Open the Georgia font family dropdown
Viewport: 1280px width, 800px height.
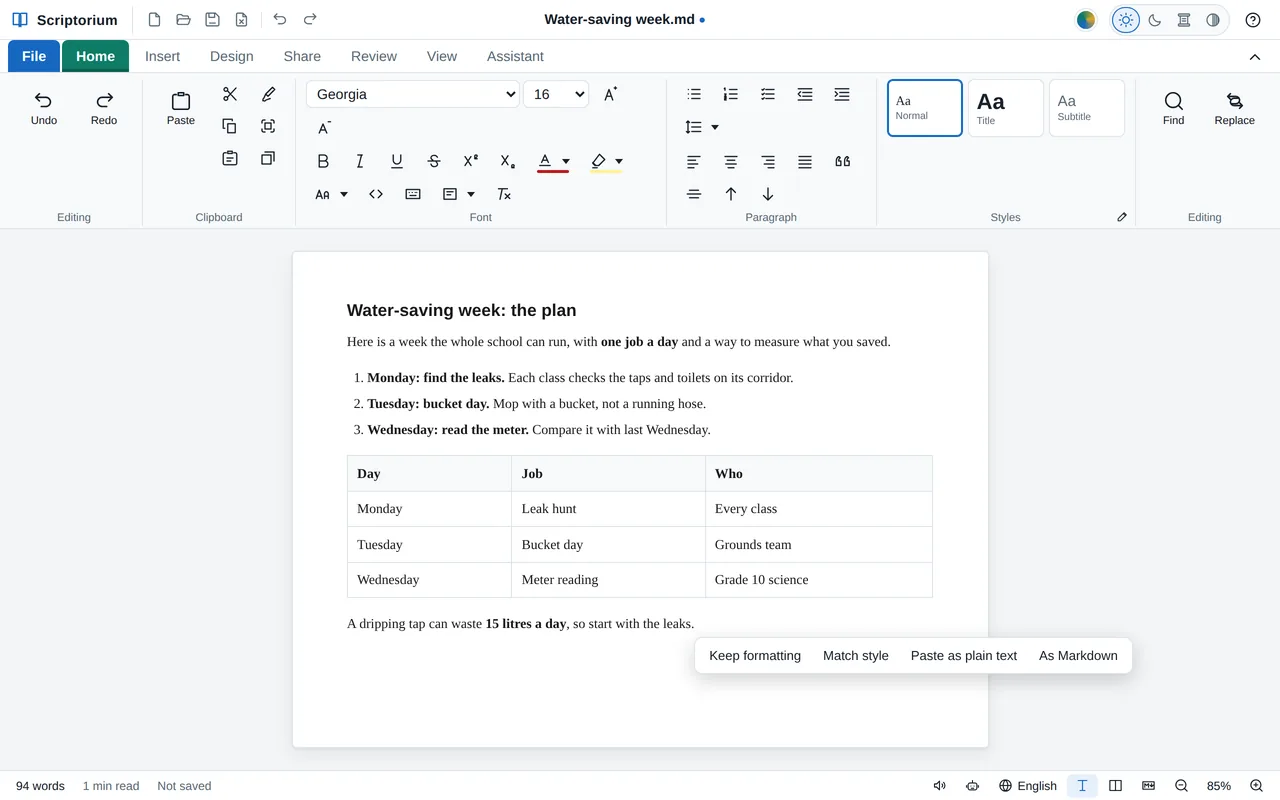pyautogui.click(x=413, y=94)
